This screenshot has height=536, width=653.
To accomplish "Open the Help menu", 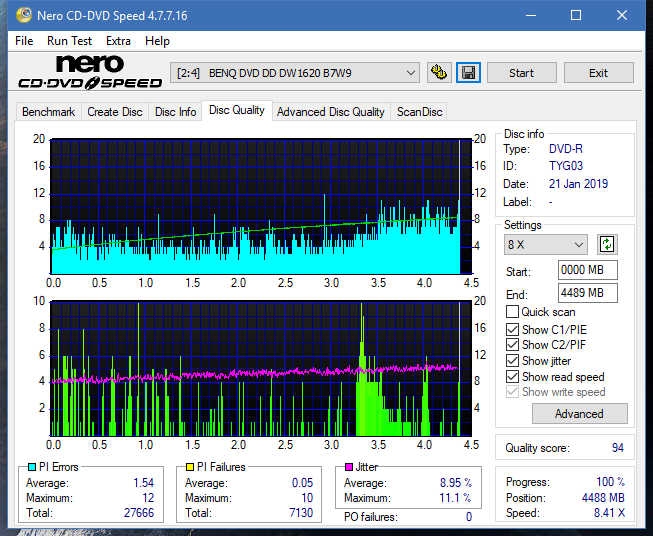I will pyautogui.click(x=157, y=41).
